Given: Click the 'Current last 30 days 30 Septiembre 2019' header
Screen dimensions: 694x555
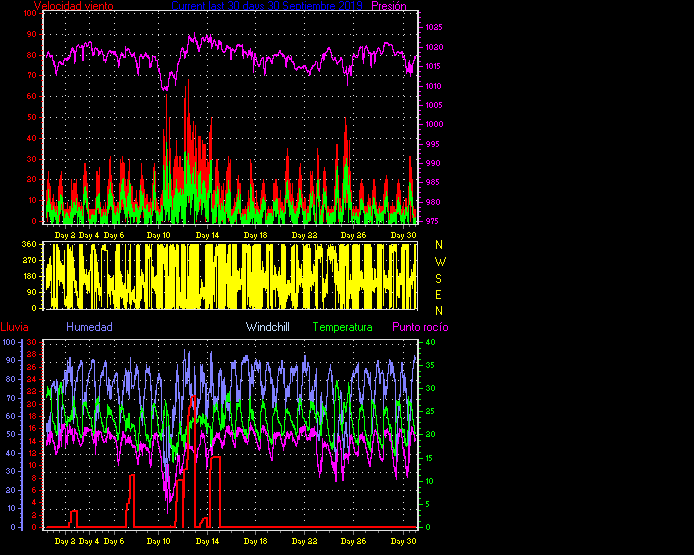Looking at the screenshot, I should 267,6.
